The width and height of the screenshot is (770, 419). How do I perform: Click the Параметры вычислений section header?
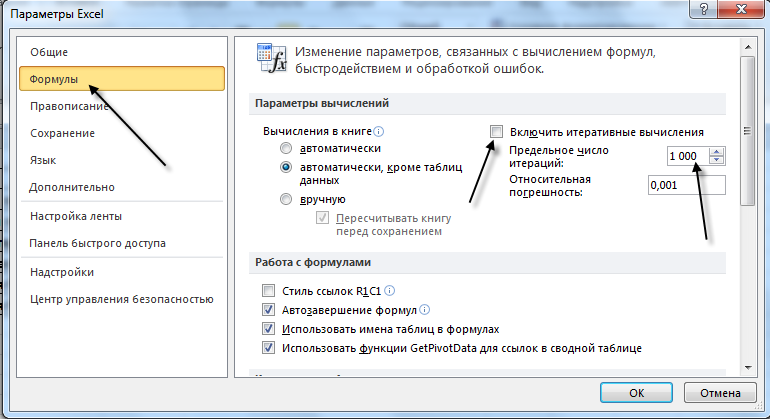pyautogui.click(x=487, y=103)
